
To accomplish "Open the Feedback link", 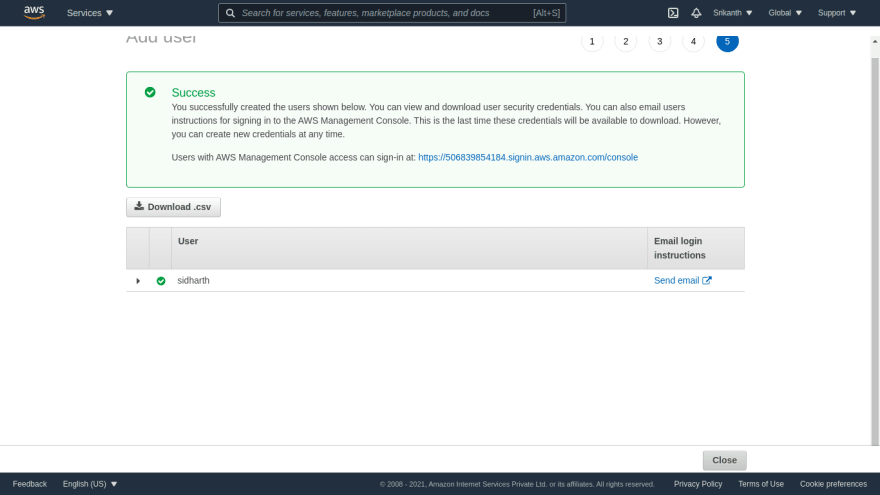I will click(x=30, y=484).
